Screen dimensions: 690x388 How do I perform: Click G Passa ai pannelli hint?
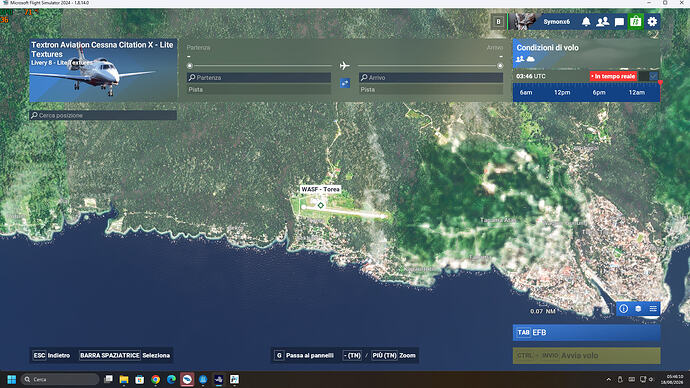[x=304, y=355]
